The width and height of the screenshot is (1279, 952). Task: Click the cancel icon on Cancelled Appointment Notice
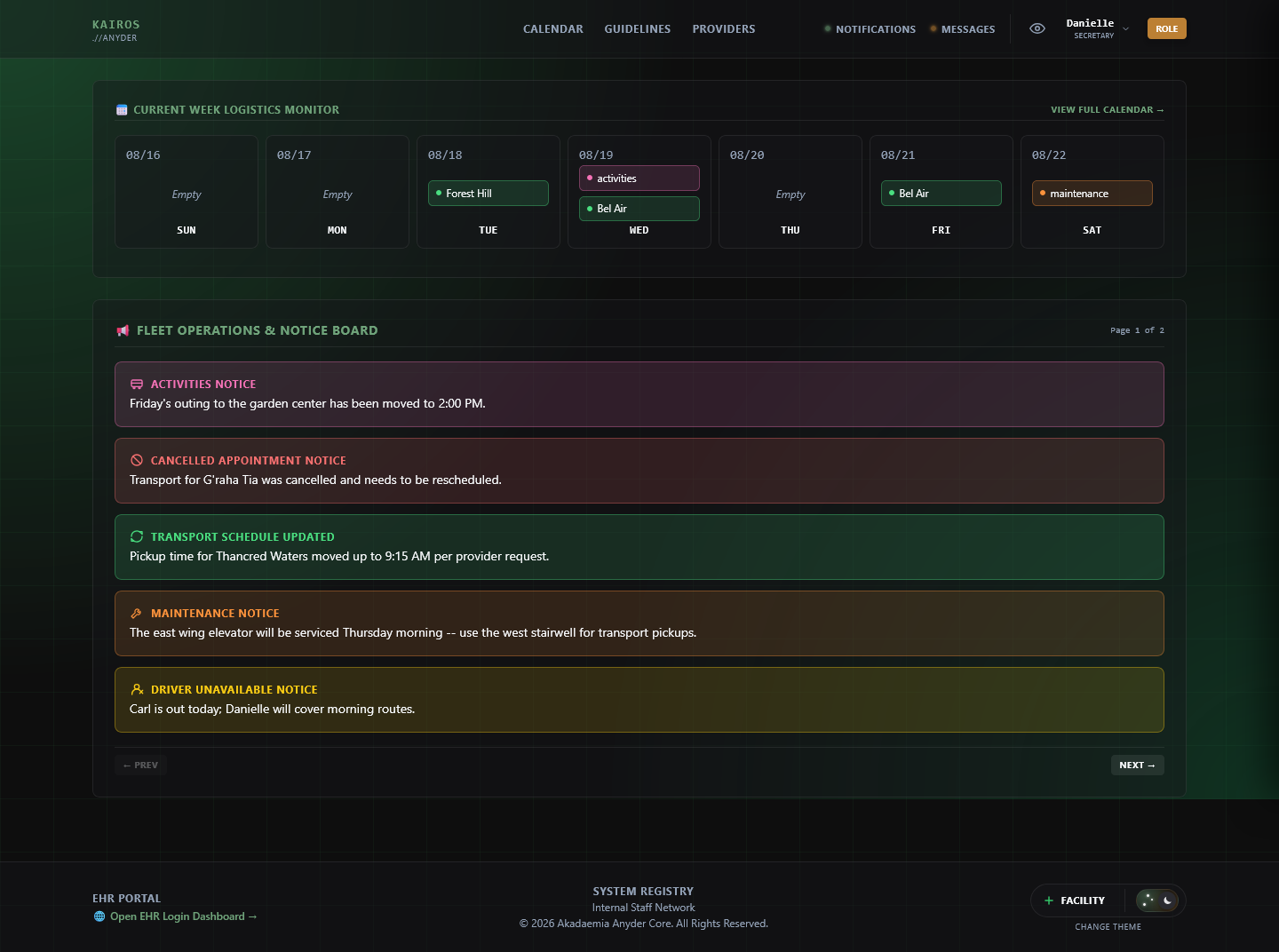(137, 461)
